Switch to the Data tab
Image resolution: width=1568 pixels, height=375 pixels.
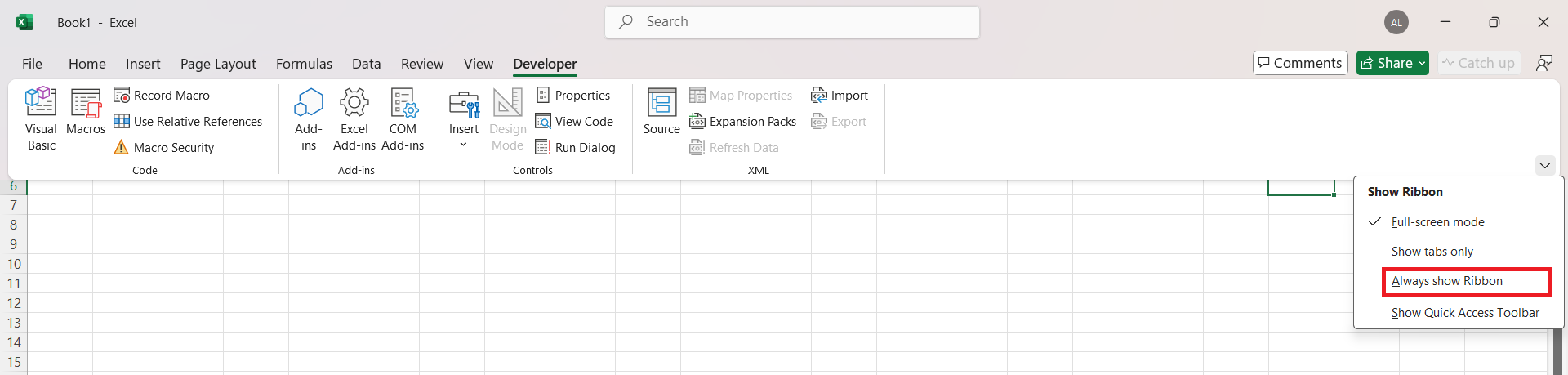click(367, 64)
